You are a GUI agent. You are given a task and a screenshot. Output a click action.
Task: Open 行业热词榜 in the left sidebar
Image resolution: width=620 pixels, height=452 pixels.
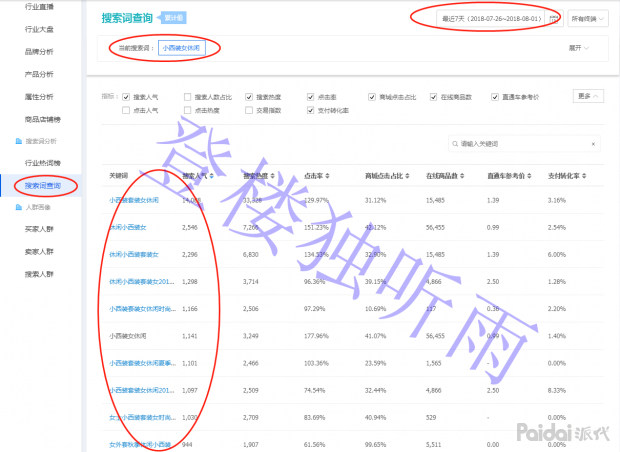tap(41, 163)
